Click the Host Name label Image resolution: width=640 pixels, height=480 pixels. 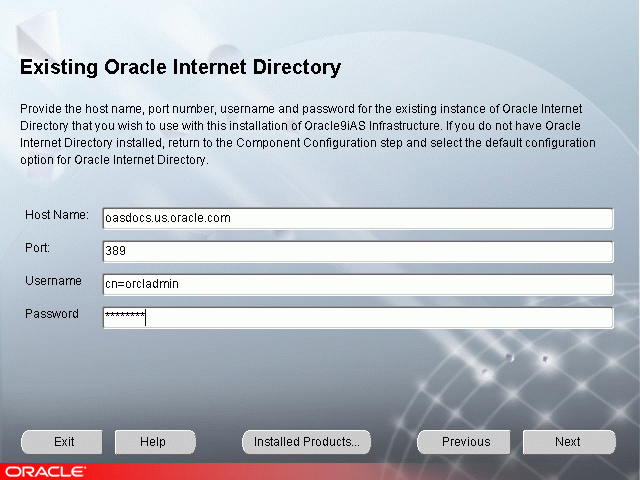coord(57,215)
